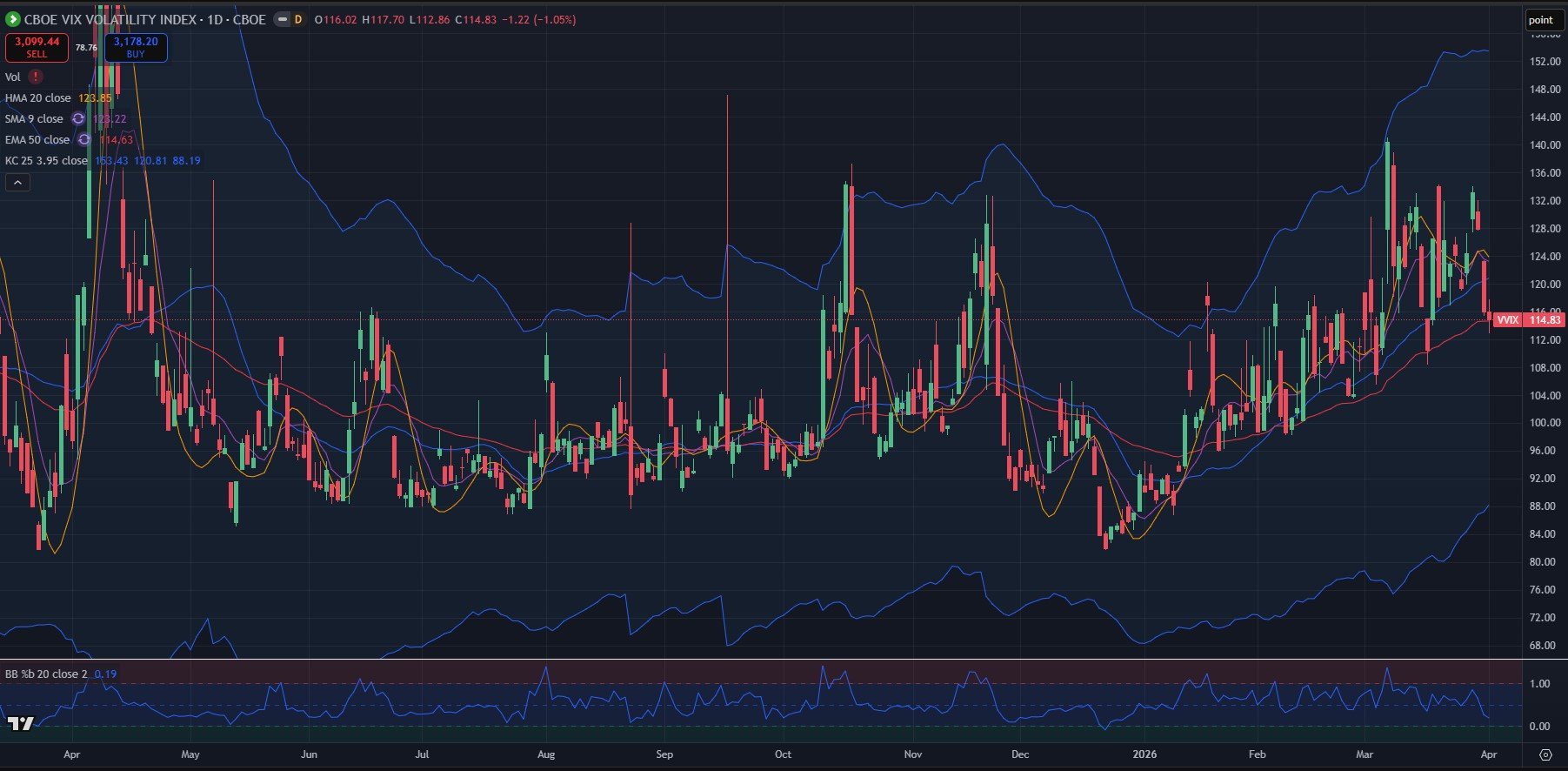Click the Mar label on the time axis

pos(1364,754)
